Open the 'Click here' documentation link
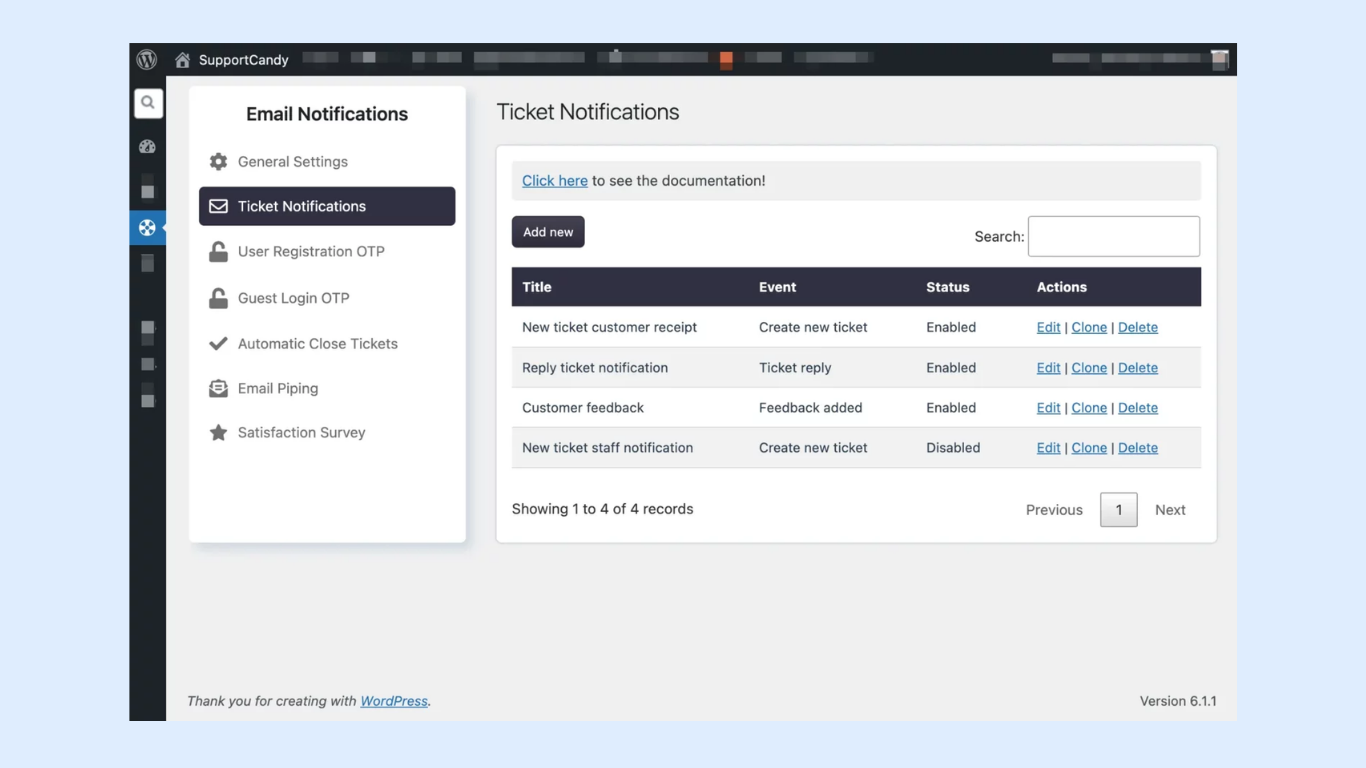1366x768 pixels. pyautogui.click(x=554, y=181)
